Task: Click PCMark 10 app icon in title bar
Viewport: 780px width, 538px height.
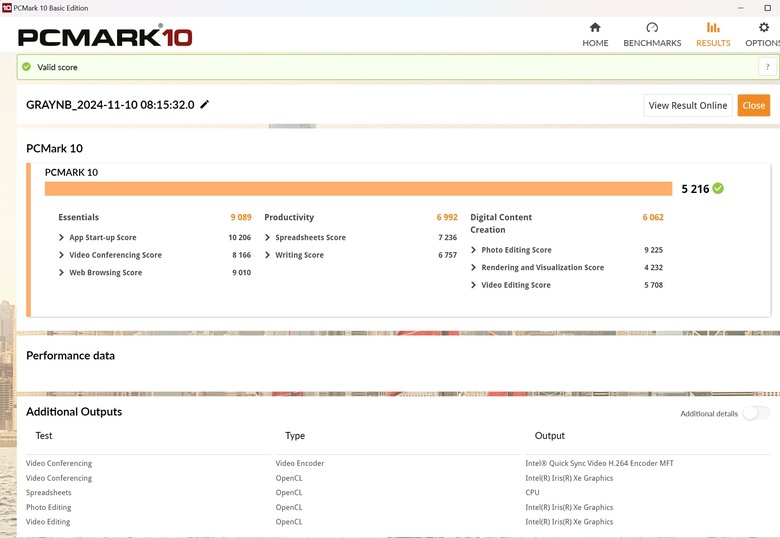Action: tap(6, 8)
